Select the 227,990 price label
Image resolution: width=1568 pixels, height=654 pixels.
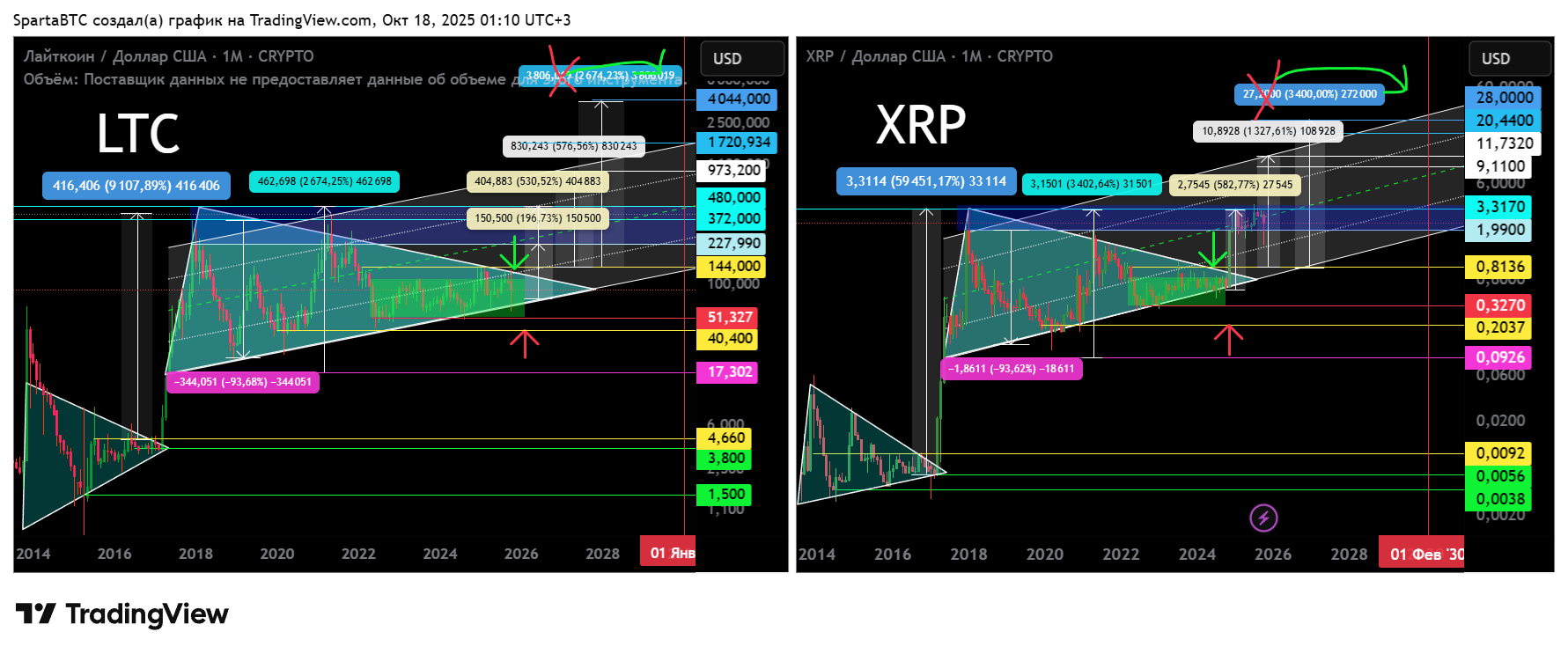click(x=732, y=243)
